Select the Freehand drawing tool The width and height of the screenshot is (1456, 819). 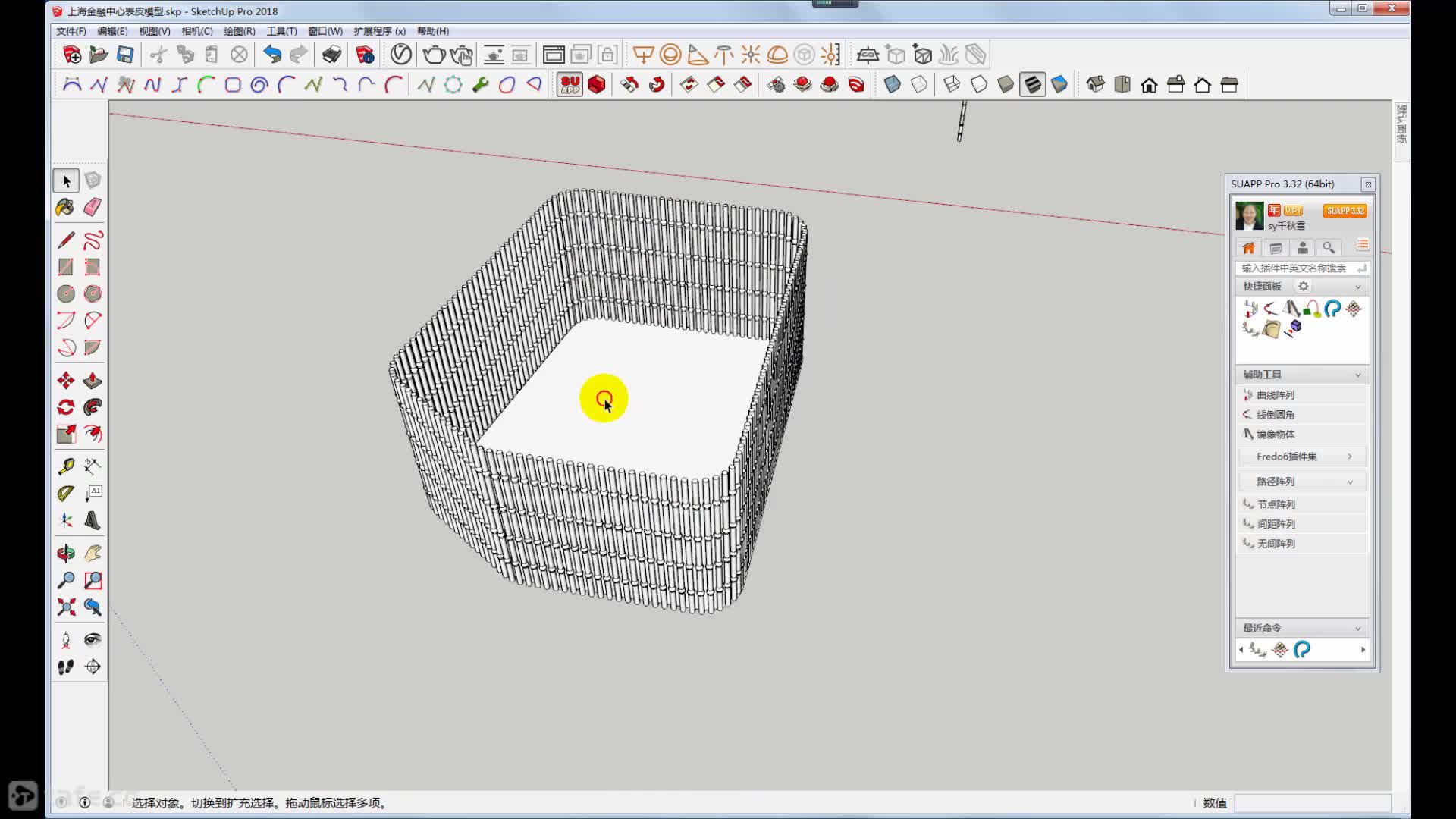pos(93,240)
